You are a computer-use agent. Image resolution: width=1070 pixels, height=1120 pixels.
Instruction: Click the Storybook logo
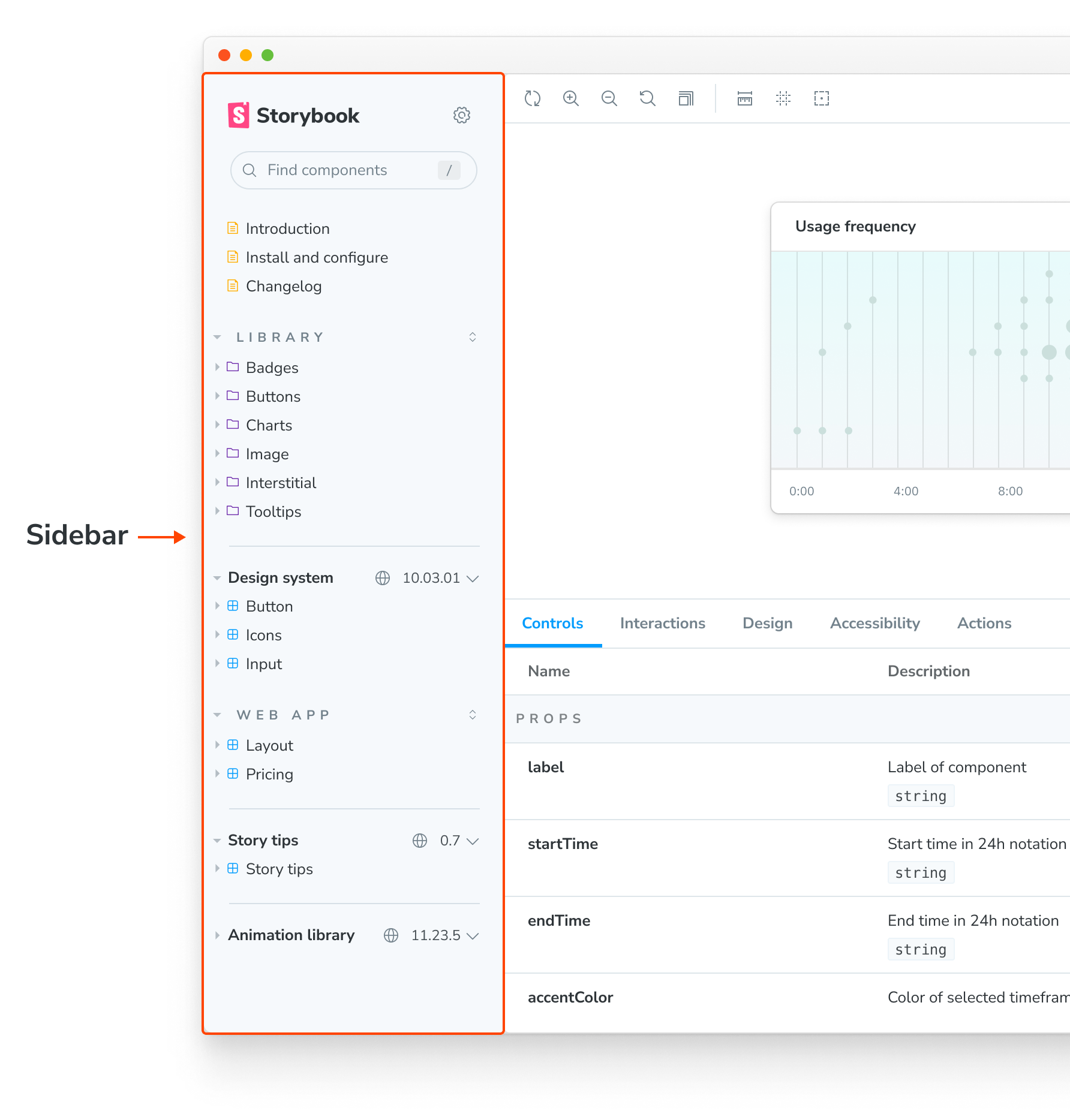(294, 115)
